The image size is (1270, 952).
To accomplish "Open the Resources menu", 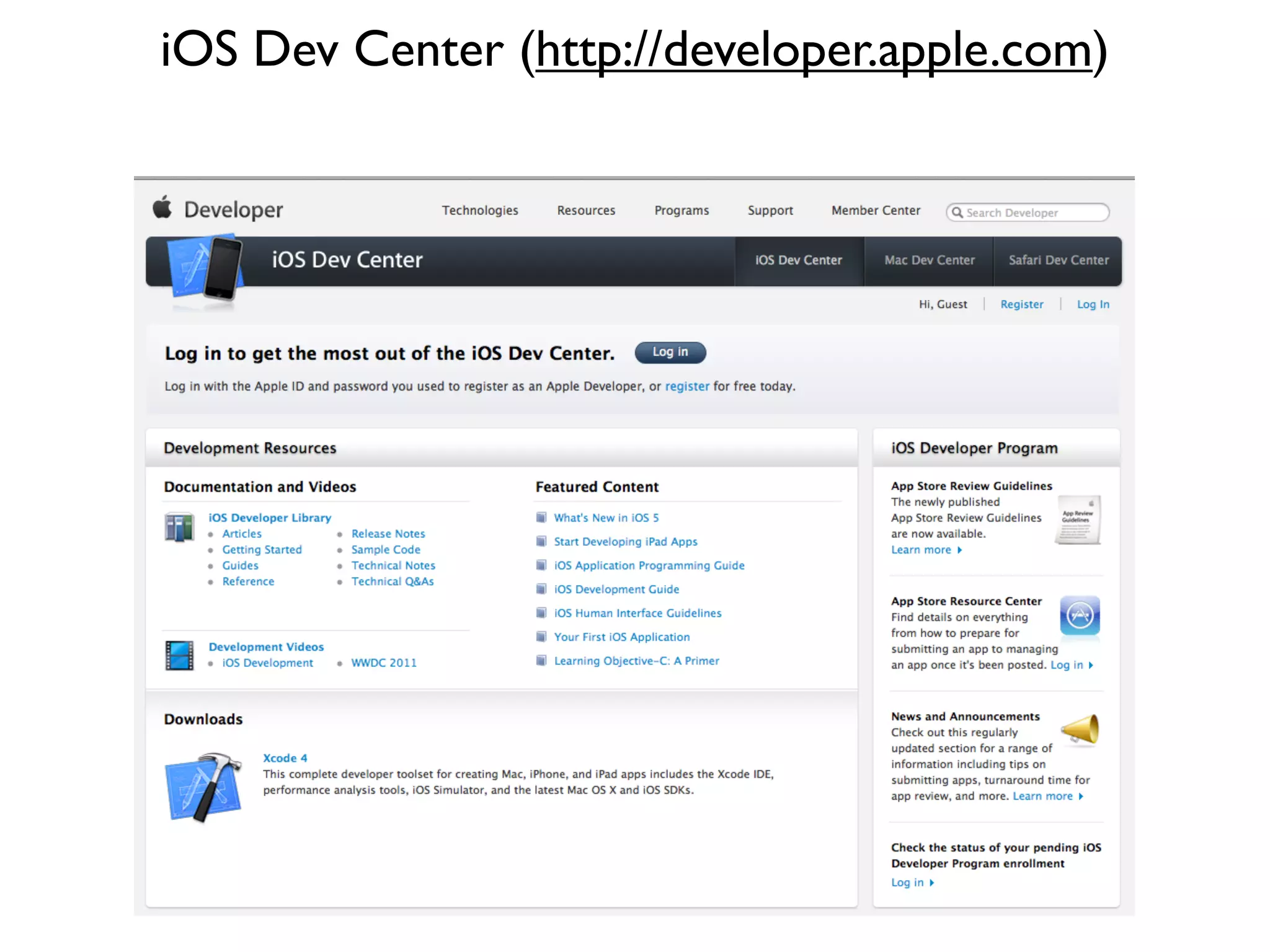I will 586,211.
